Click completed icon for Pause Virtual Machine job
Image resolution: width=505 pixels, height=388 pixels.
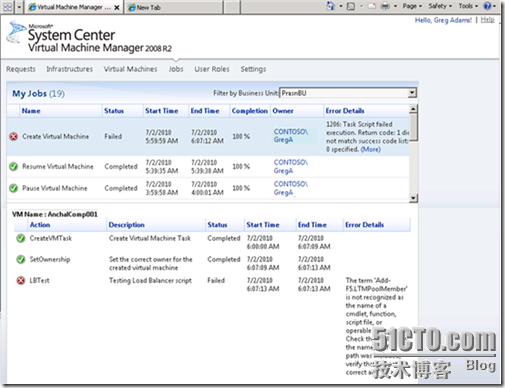[13, 188]
